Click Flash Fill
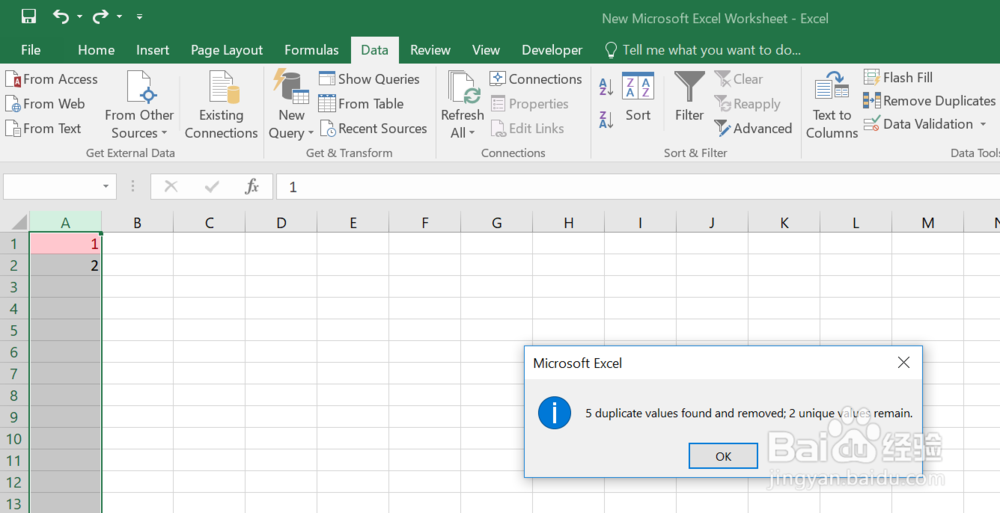This screenshot has width=1000, height=513. (x=898, y=78)
